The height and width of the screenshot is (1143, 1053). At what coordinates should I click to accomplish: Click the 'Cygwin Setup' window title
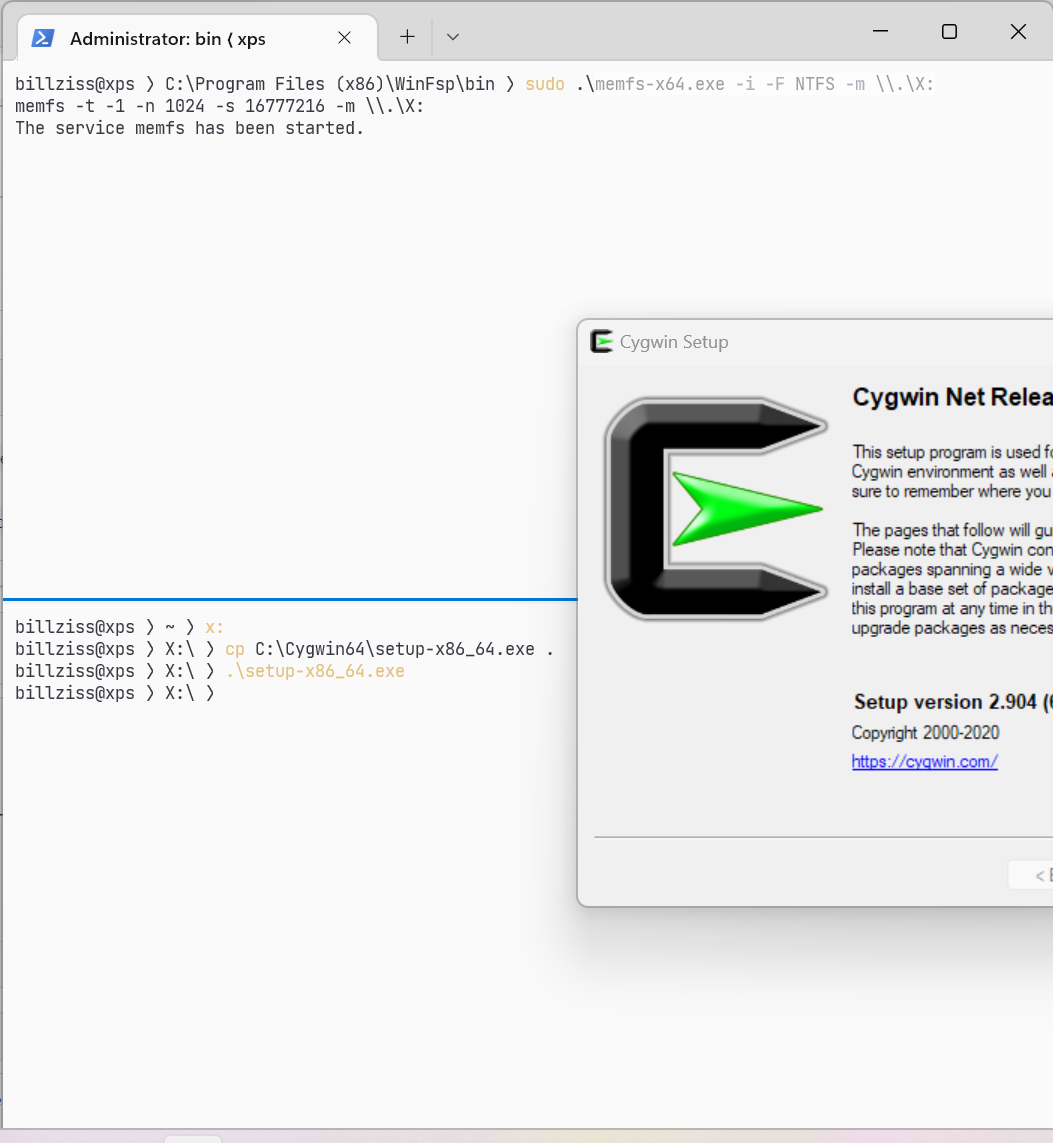click(674, 342)
